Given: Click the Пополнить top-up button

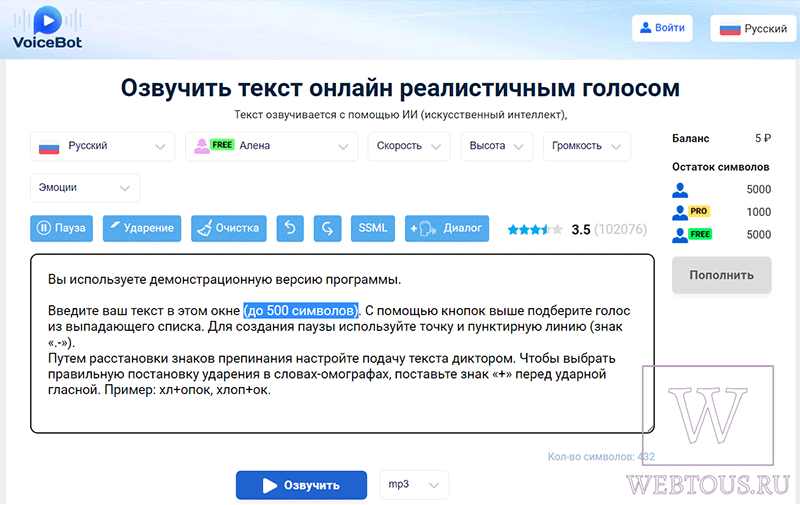Looking at the screenshot, I should tap(721, 275).
